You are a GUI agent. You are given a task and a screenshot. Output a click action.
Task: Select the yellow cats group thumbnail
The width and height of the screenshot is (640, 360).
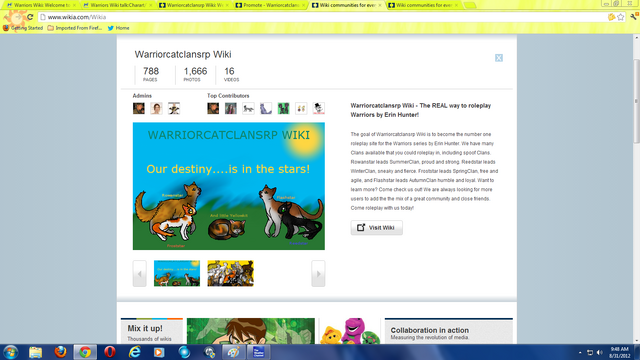coord(231,273)
